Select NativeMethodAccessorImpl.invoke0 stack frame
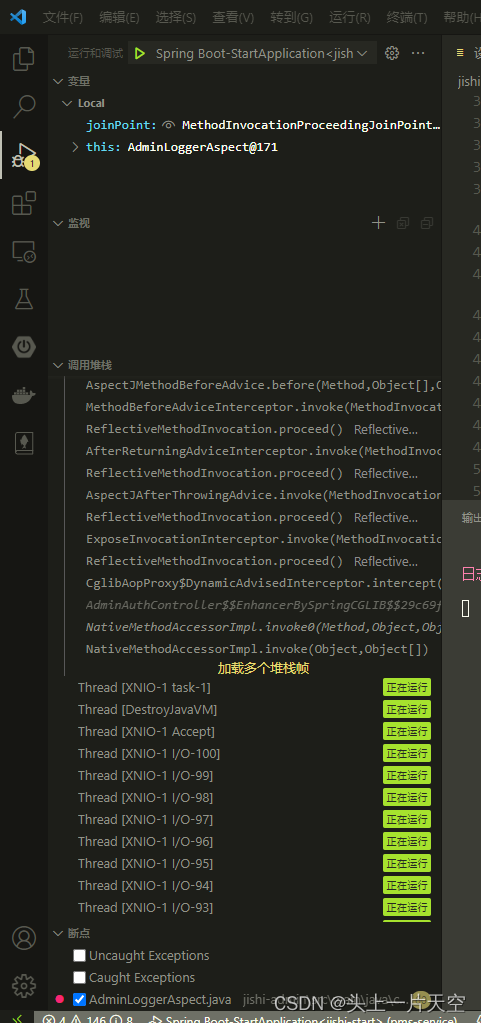The width and height of the screenshot is (481, 1023). (264, 627)
